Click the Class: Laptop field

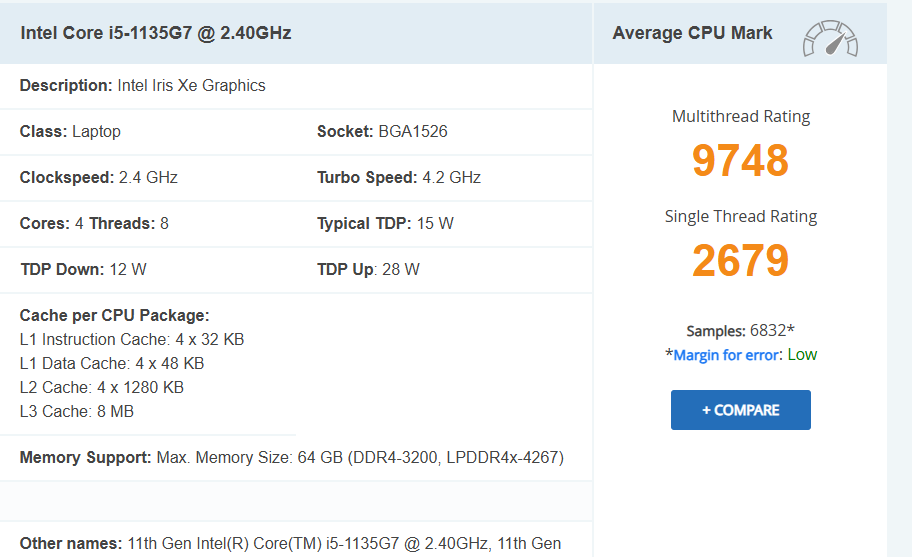(70, 132)
